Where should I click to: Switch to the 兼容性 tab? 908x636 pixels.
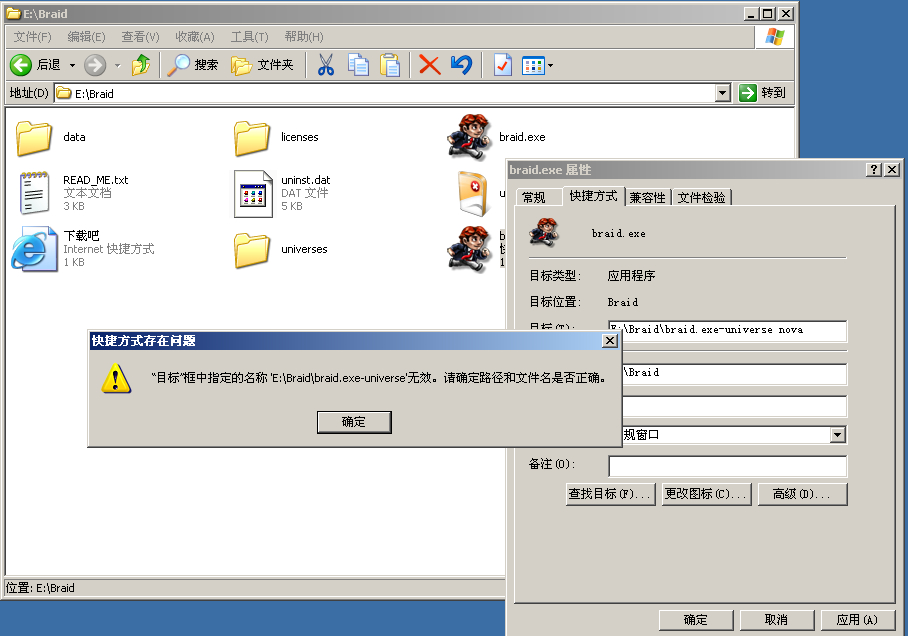(x=647, y=198)
